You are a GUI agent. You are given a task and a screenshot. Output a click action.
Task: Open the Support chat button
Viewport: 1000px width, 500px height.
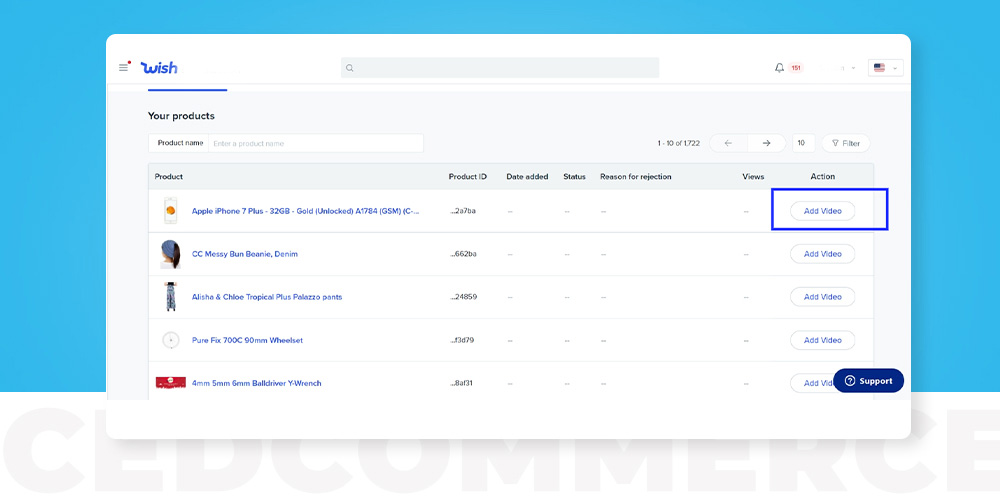868,381
